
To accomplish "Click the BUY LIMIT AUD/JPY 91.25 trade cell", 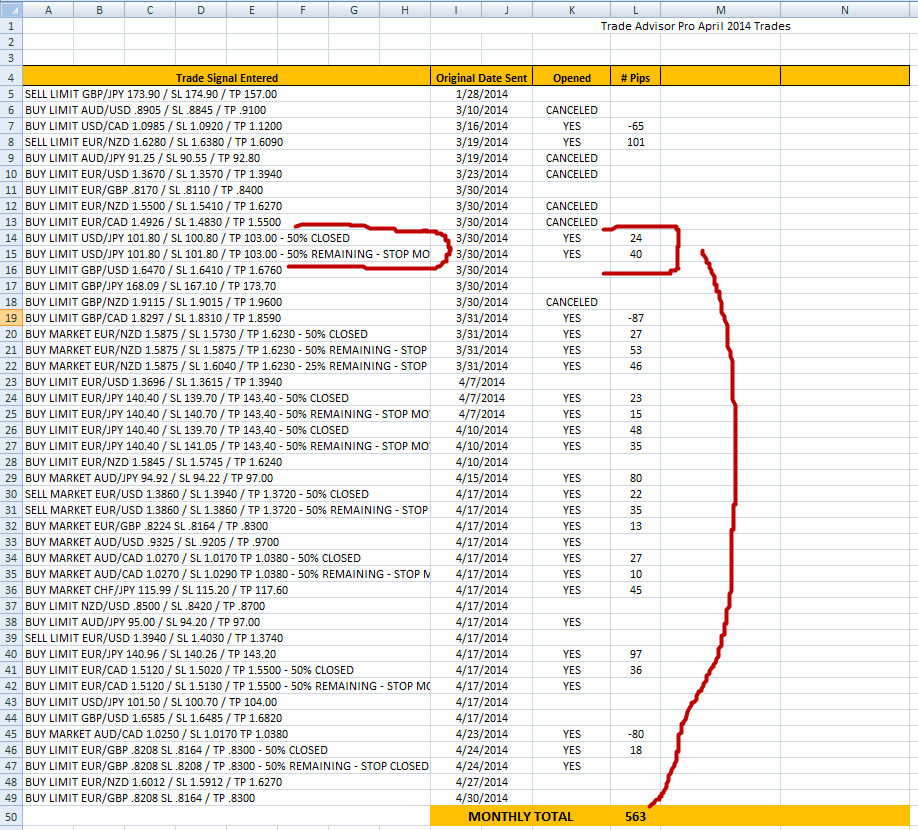I will click(x=227, y=158).
